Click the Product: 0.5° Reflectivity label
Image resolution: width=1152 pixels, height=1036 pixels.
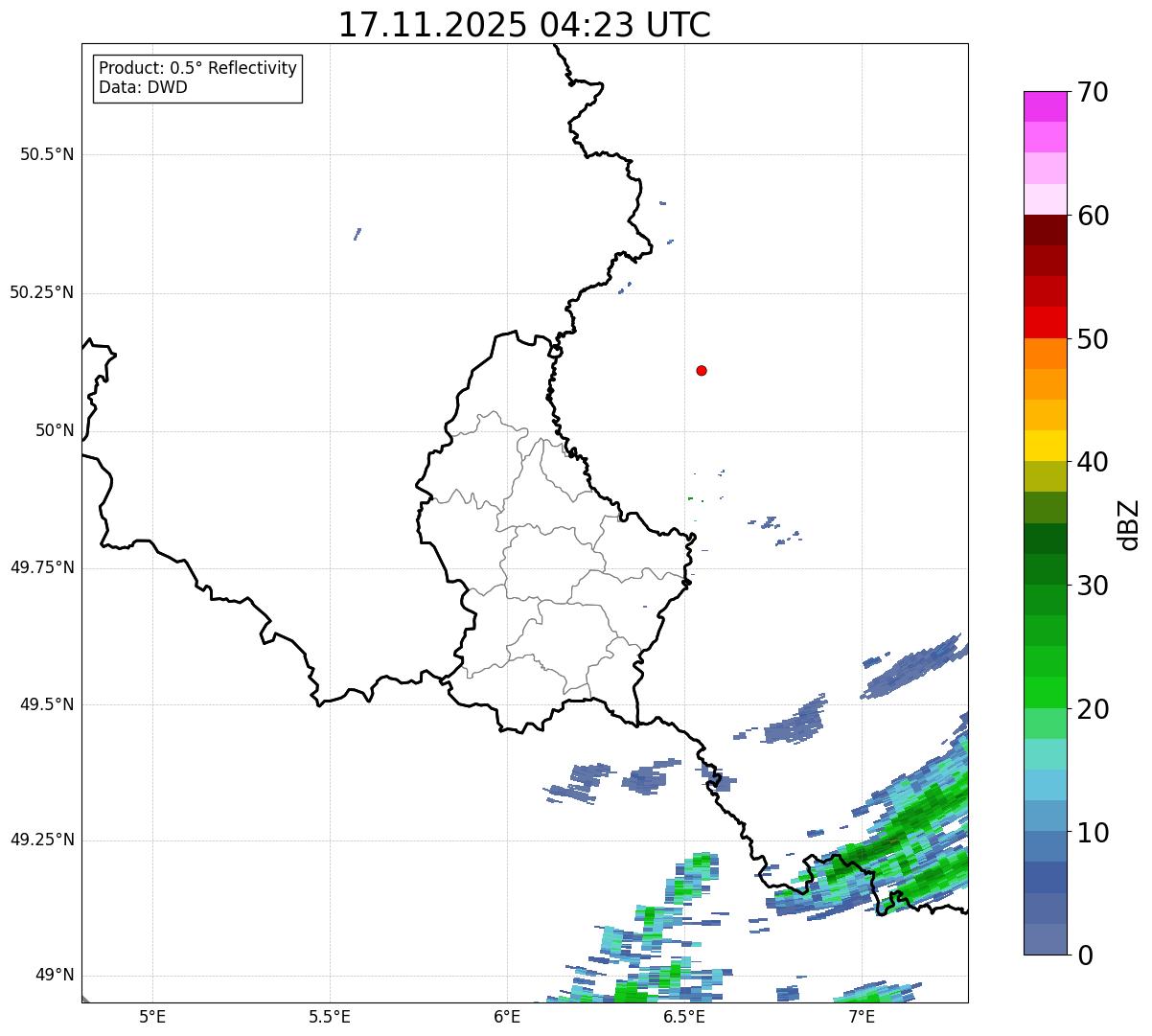click(197, 68)
